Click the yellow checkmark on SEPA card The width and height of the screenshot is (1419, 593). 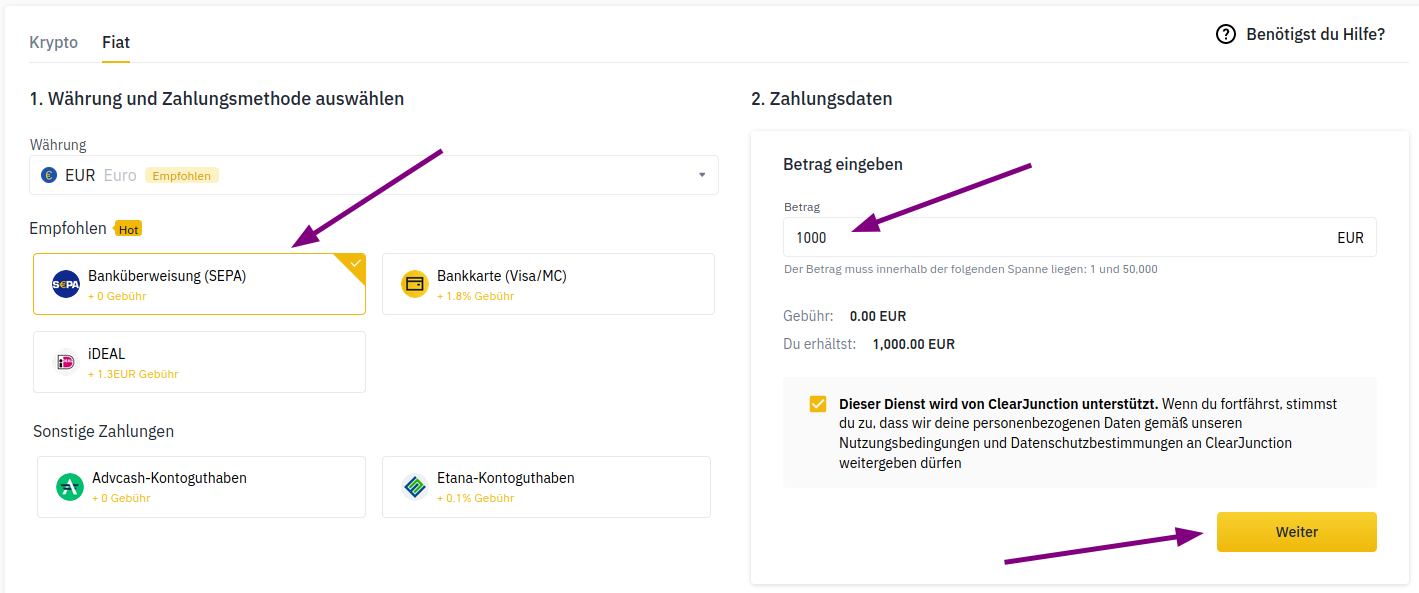pyautogui.click(x=355, y=264)
